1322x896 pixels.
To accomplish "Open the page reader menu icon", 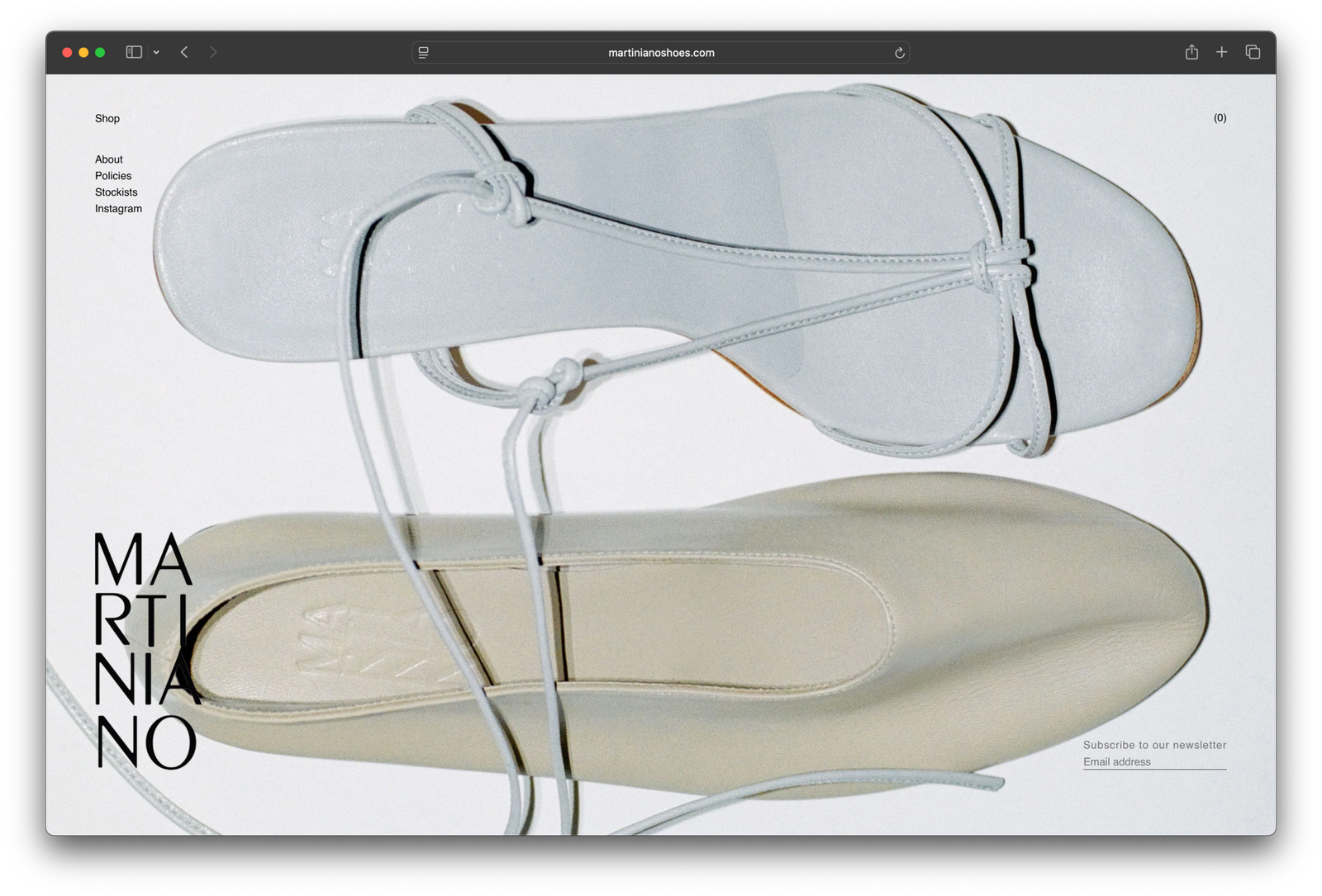I will click(x=424, y=52).
